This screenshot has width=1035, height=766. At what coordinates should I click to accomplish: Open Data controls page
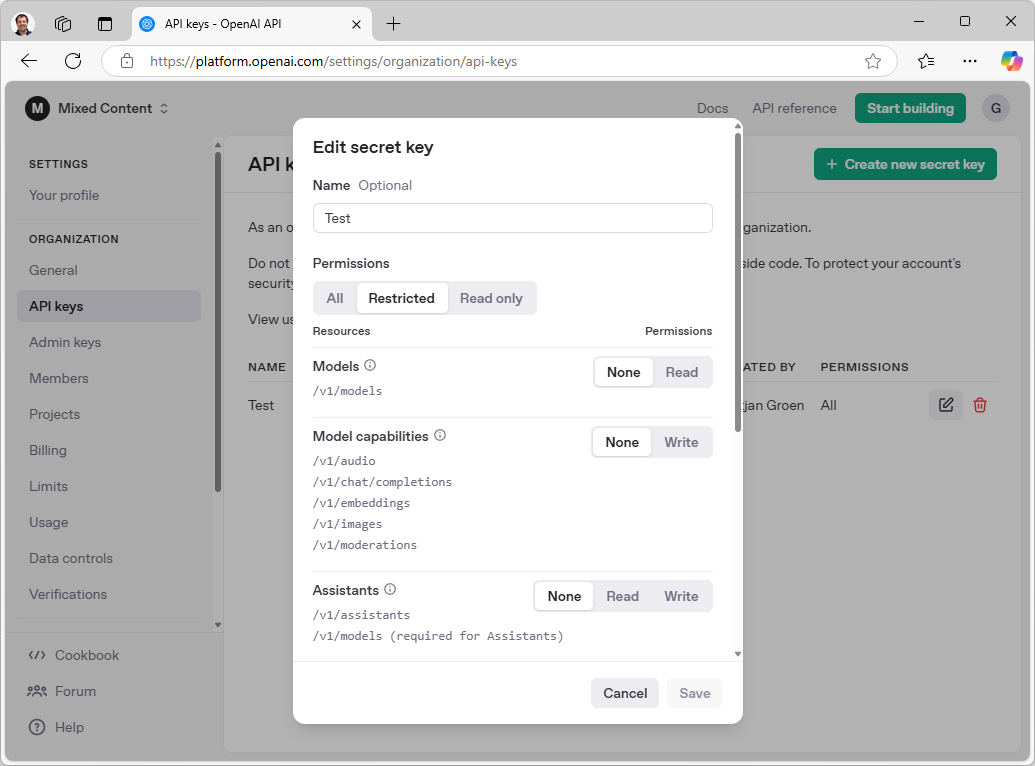[x=71, y=558]
